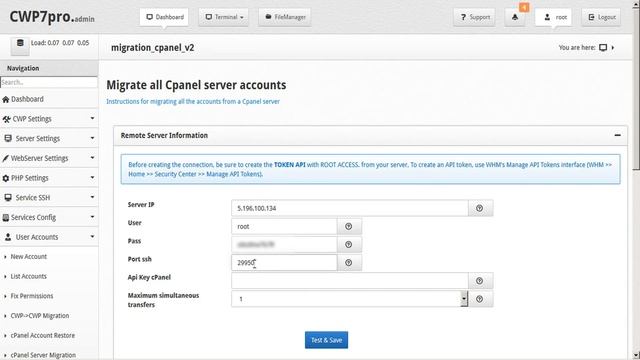Click the PHP Settings gear icon
640x360 pixels.
(x=5, y=178)
